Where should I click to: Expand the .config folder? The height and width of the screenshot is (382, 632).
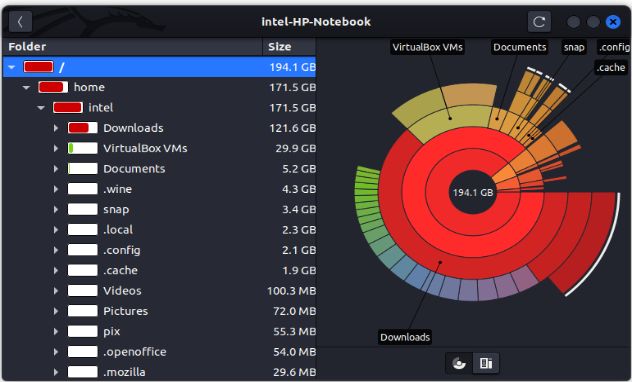pyautogui.click(x=56, y=250)
